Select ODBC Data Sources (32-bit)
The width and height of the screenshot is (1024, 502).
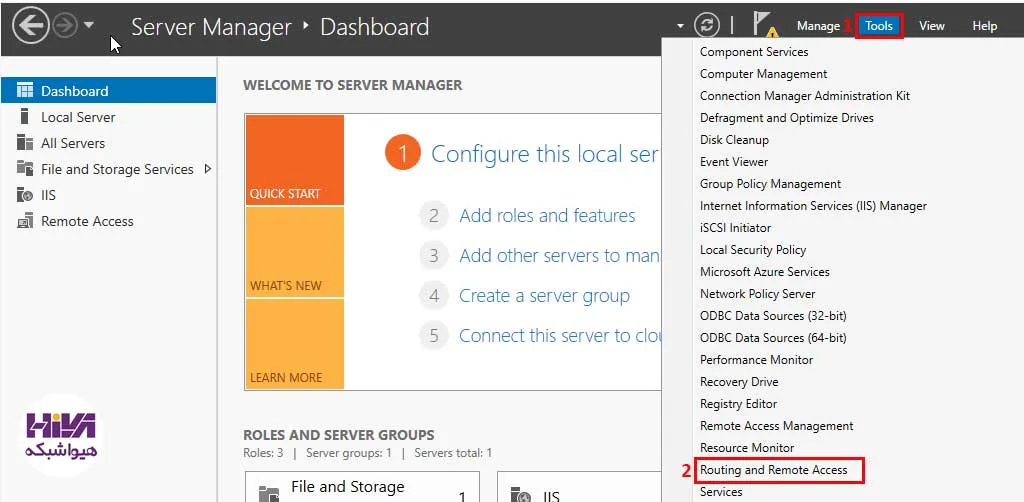click(x=773, y=315)
